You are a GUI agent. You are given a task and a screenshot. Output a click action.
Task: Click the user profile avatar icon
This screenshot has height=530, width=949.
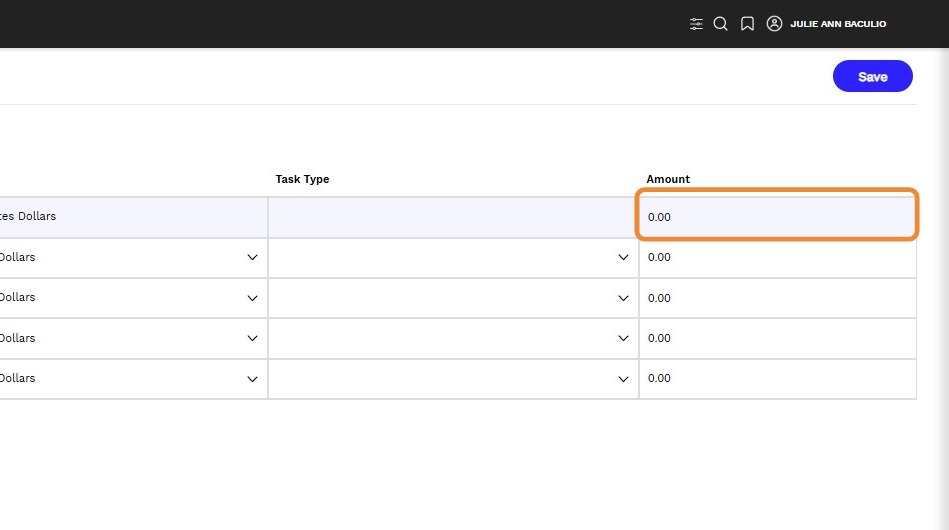(x=774, y=24)
